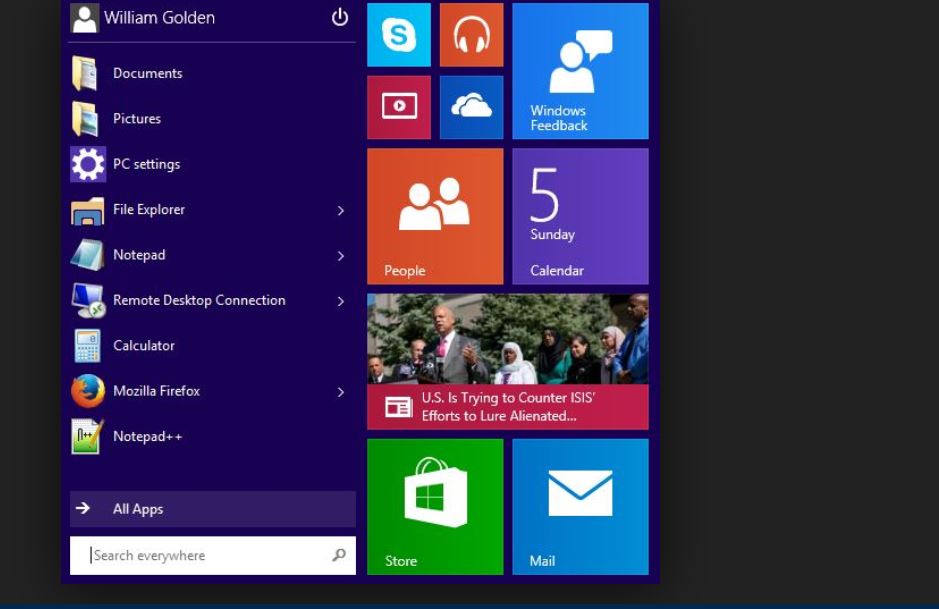Open the Calendar tile showing Sunday 5
The image size is (939, 609).
pyautogui.click(x=580, y=216)
